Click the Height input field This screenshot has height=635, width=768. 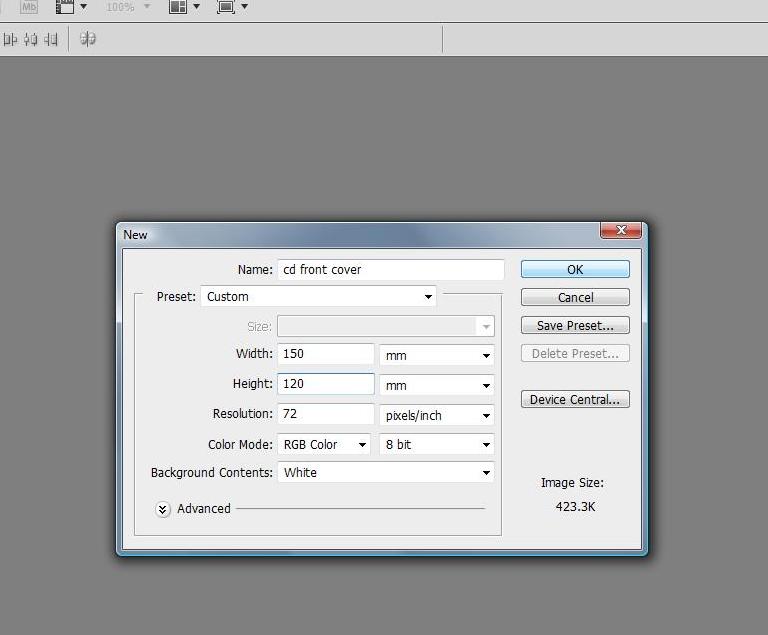[x=326, y=384]
